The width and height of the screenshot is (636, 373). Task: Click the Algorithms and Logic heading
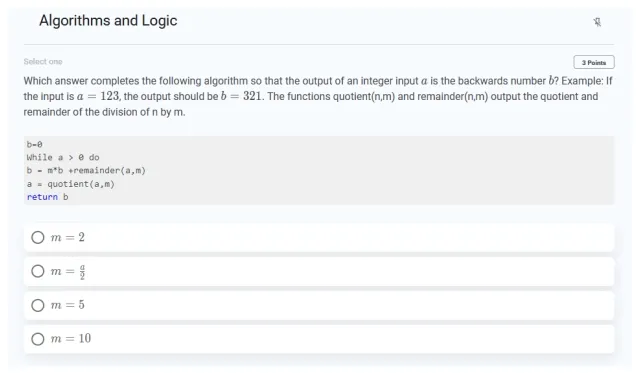(108, 20)
